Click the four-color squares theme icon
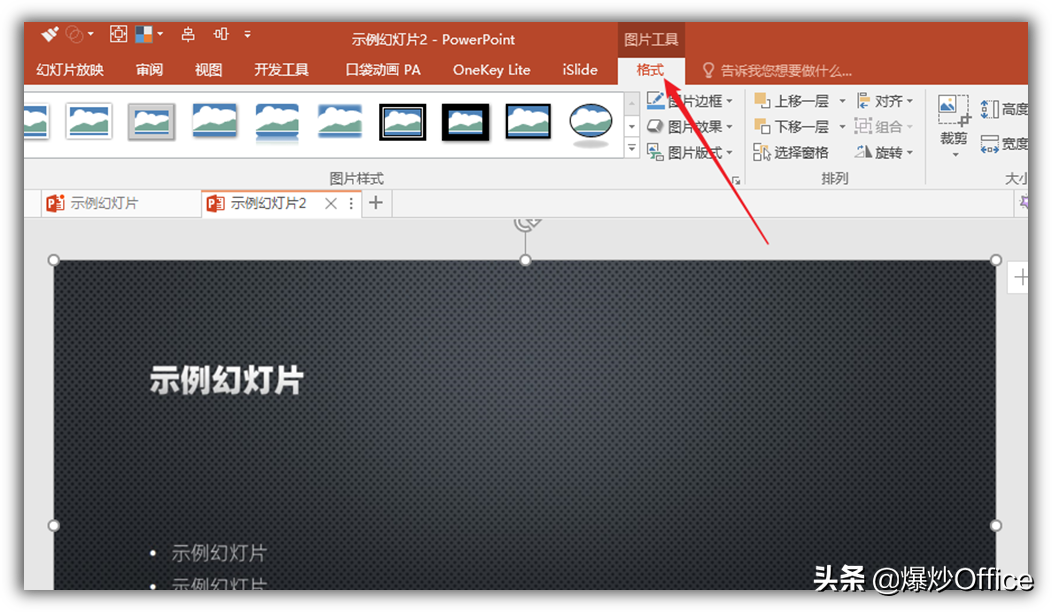The width and height of the screenshot is (1052, 612). coord(144,34)
